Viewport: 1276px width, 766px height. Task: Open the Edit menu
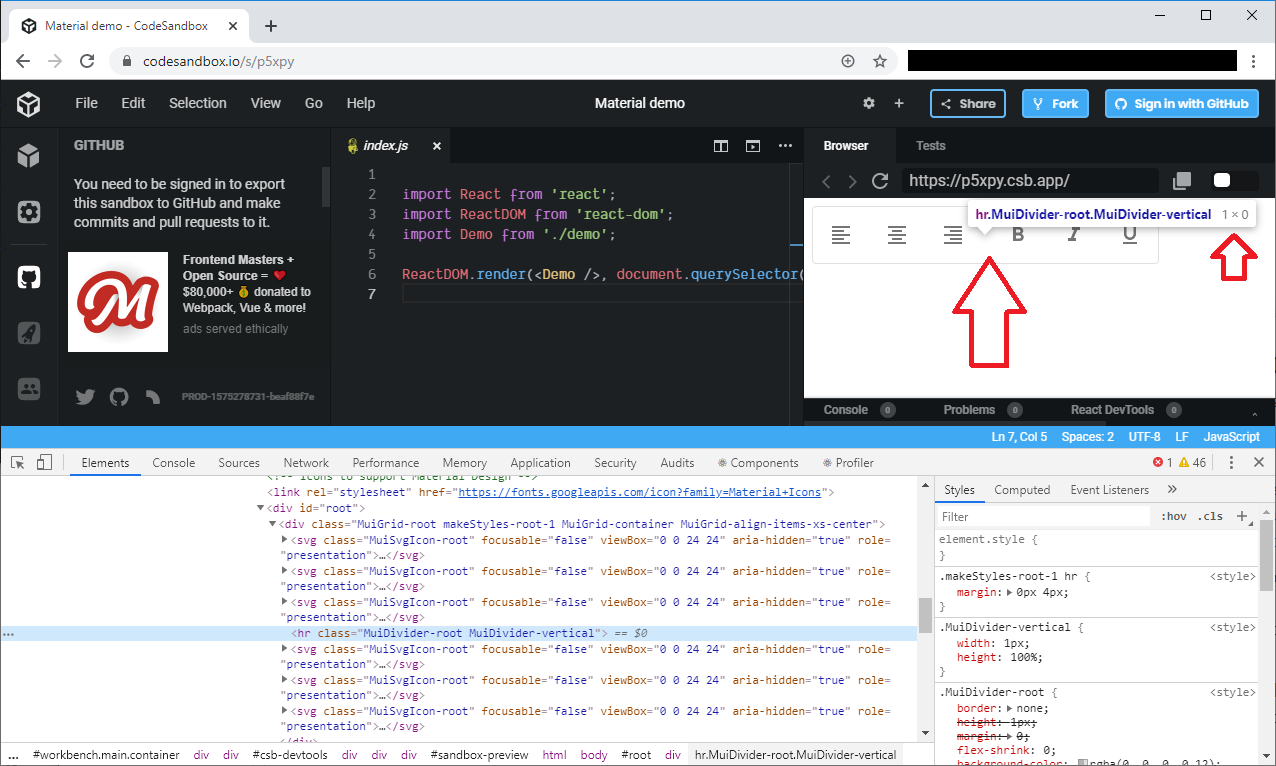pos(133,103)
